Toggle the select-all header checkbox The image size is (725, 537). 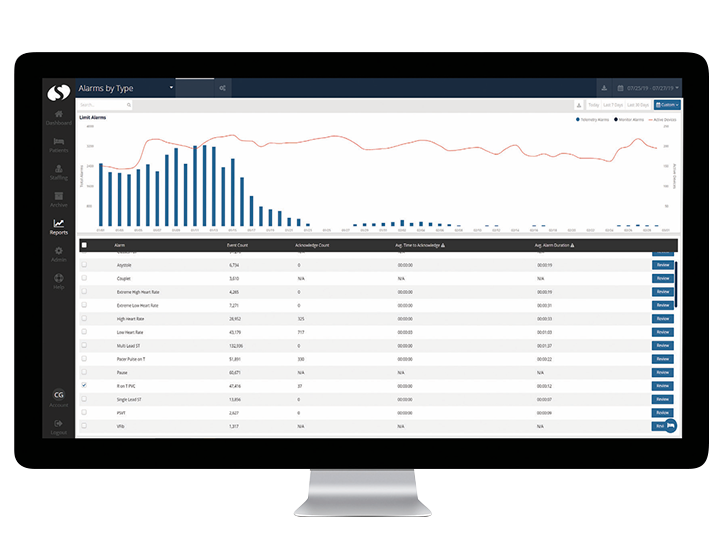click(84, 244)
